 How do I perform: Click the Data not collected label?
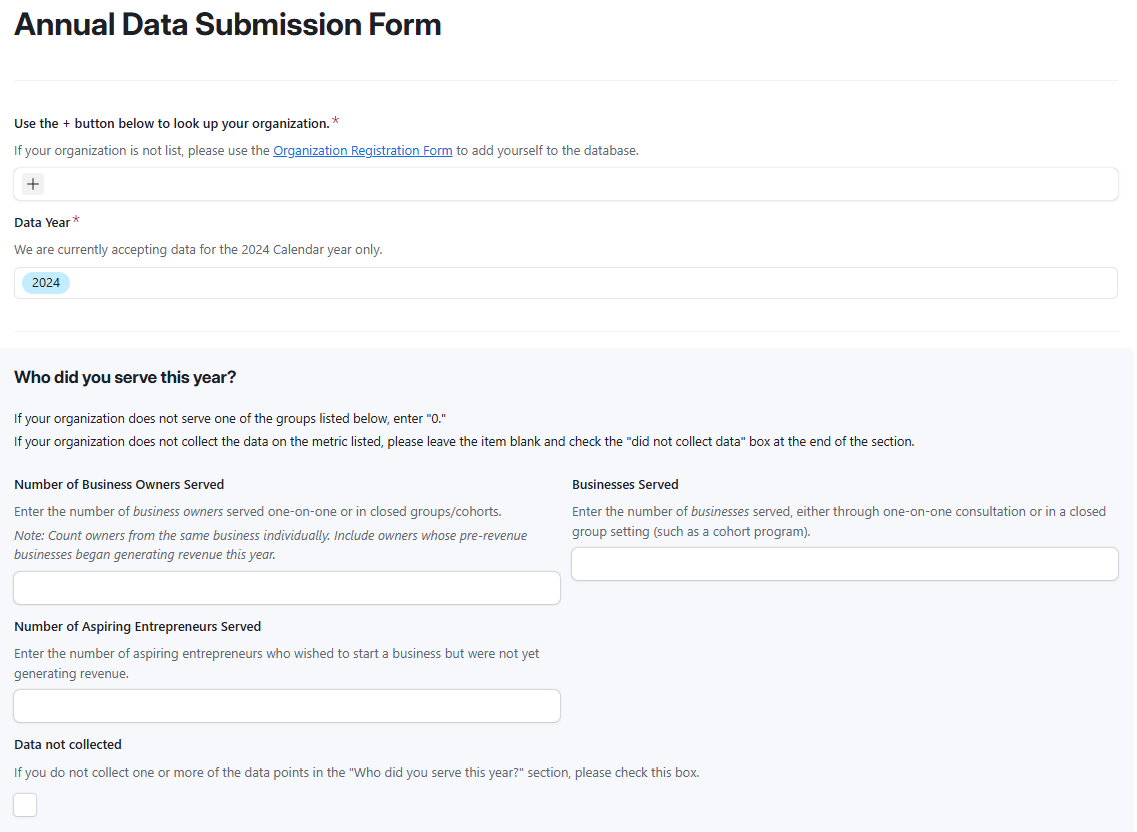[x=68, y=745]
